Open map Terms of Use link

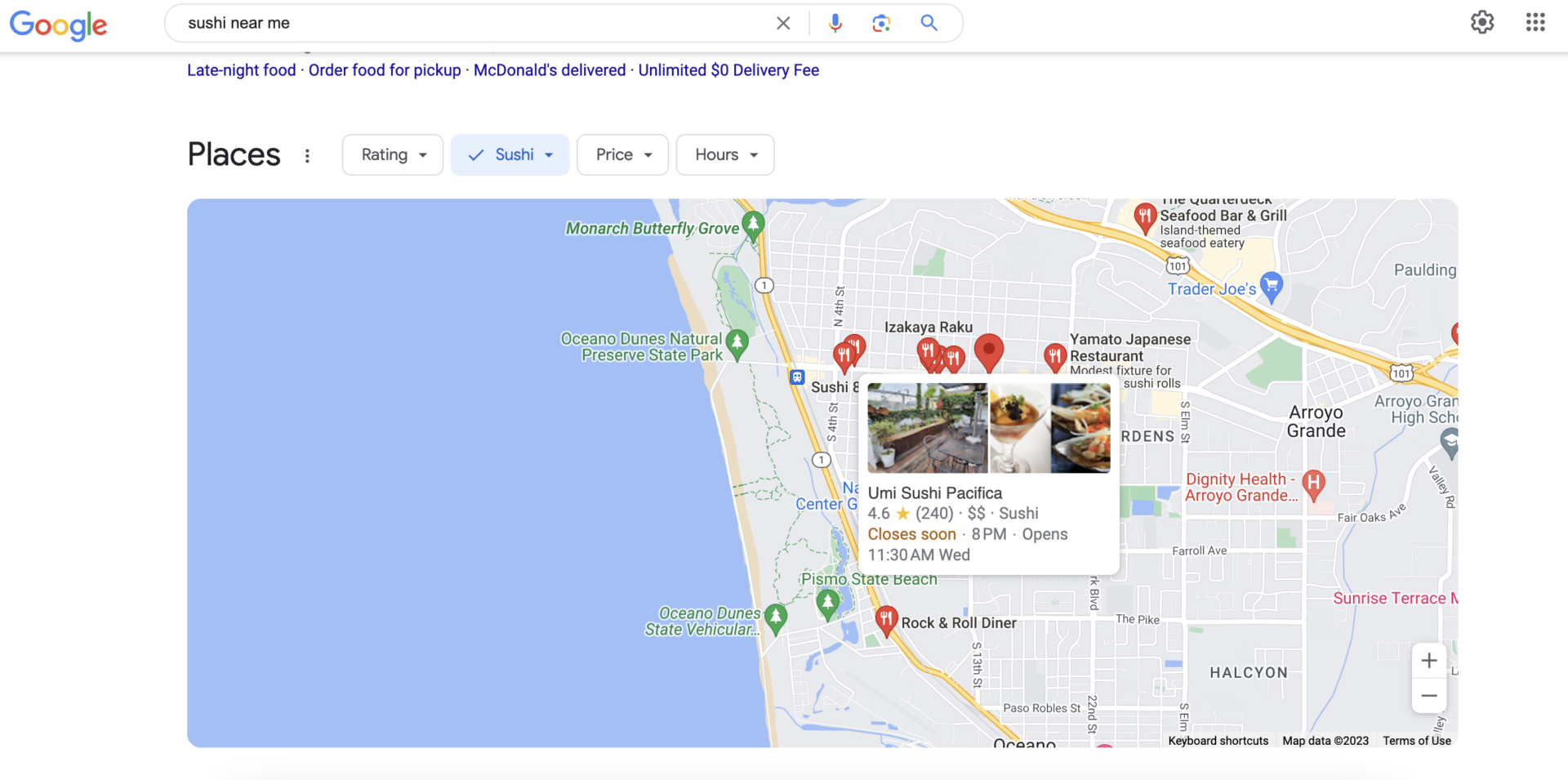[x=1417, y=741]
